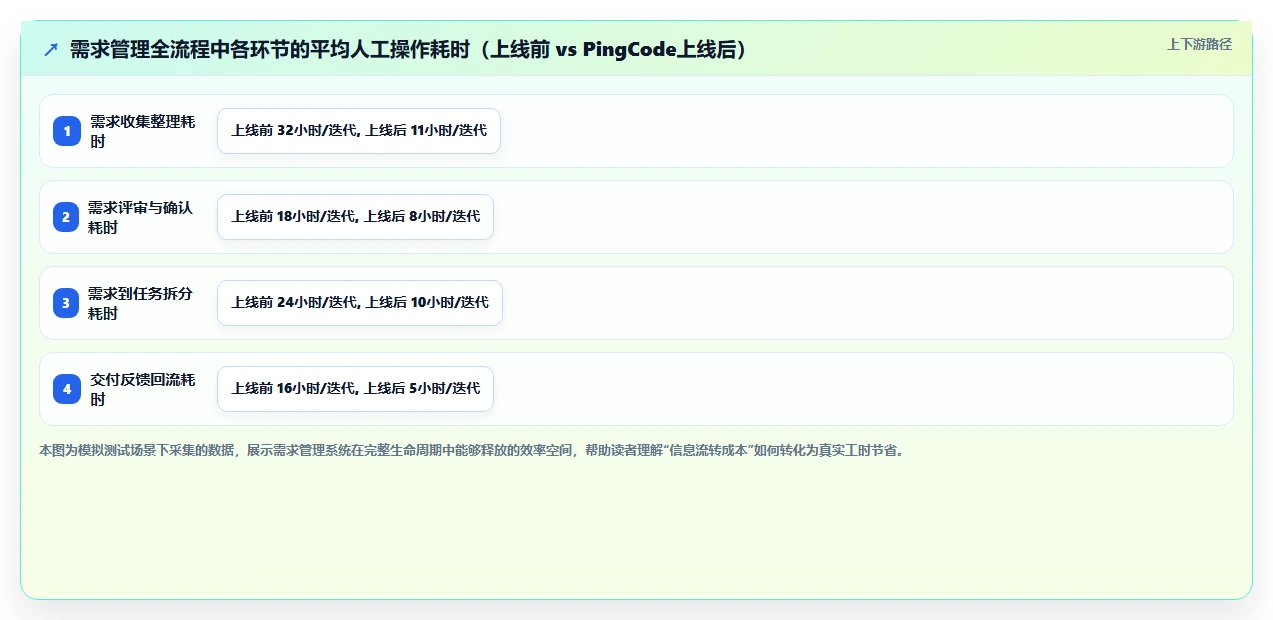Click the footnote starting with 本图为模拟测试场景
The height and width of the screenshot is (620, 1273).
tap(472, 450)
